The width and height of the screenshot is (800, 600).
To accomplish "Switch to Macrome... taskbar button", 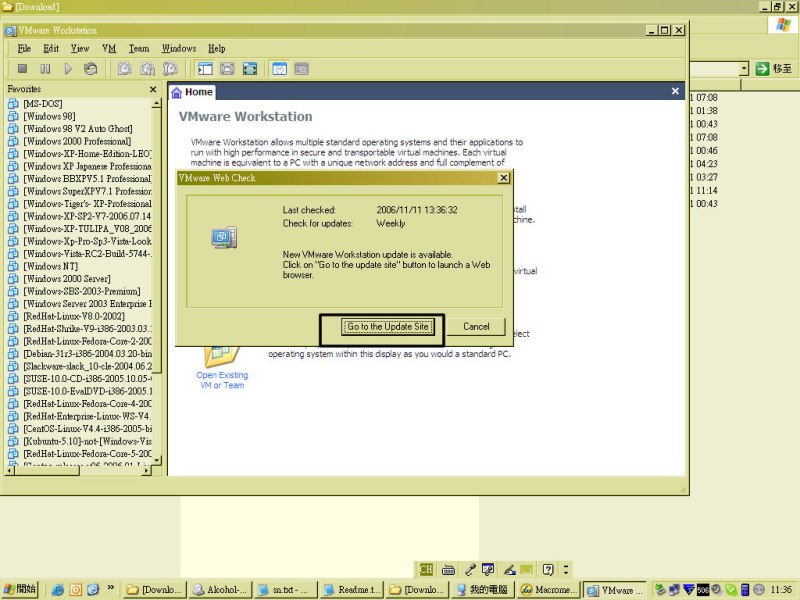I will coord(548,590).
